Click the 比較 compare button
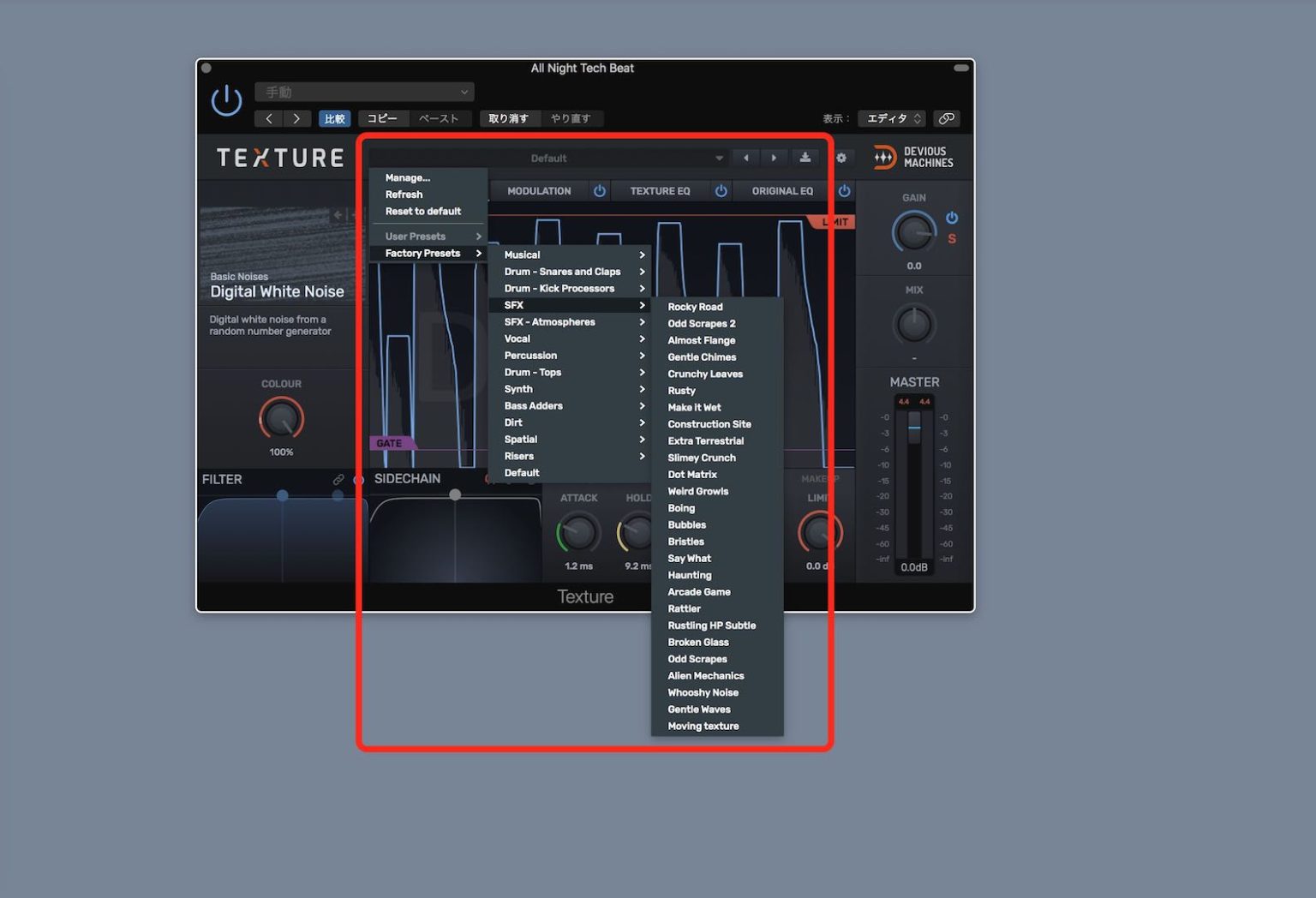The height and width of the screenshot is (898, 1316). pyautogui.click(x=334, y=118)
